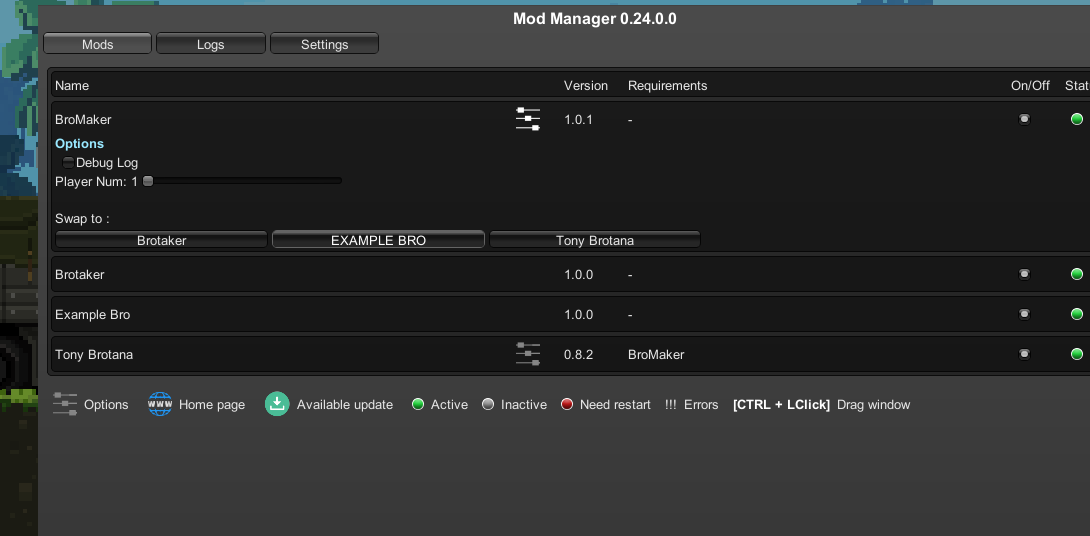Click the green status light for Brotaker
This screenshot has height=536, width=1090.
[x=1077, y=274]
